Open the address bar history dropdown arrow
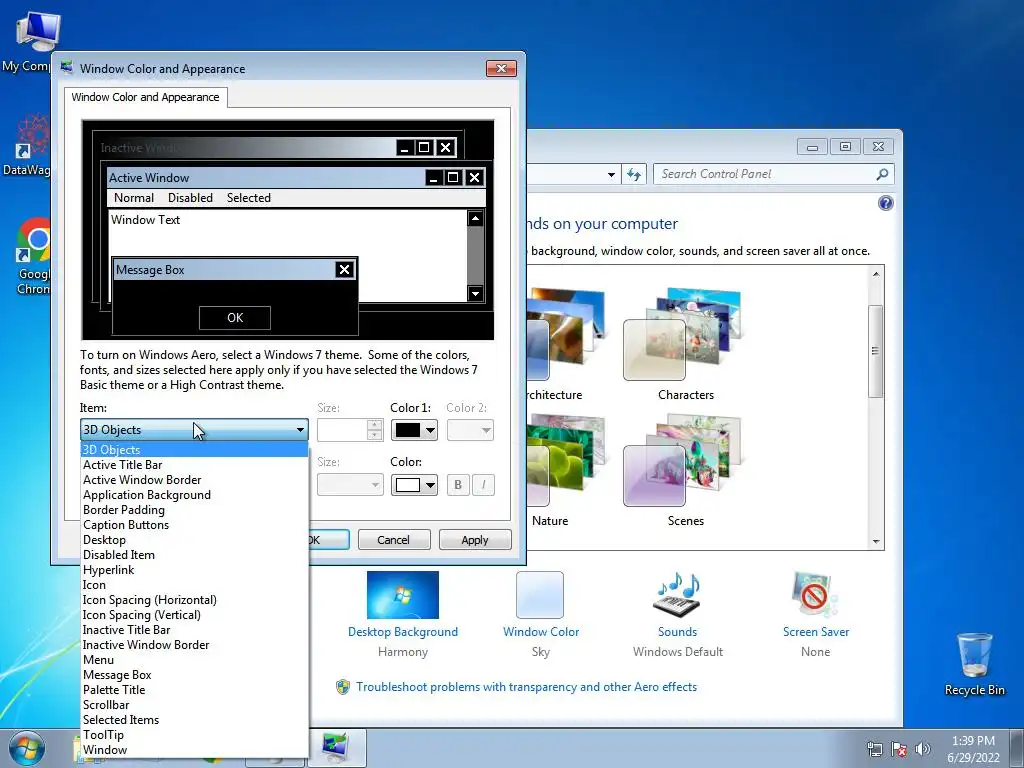This screenshot has height=768, width=1024. tap(611, 174)
